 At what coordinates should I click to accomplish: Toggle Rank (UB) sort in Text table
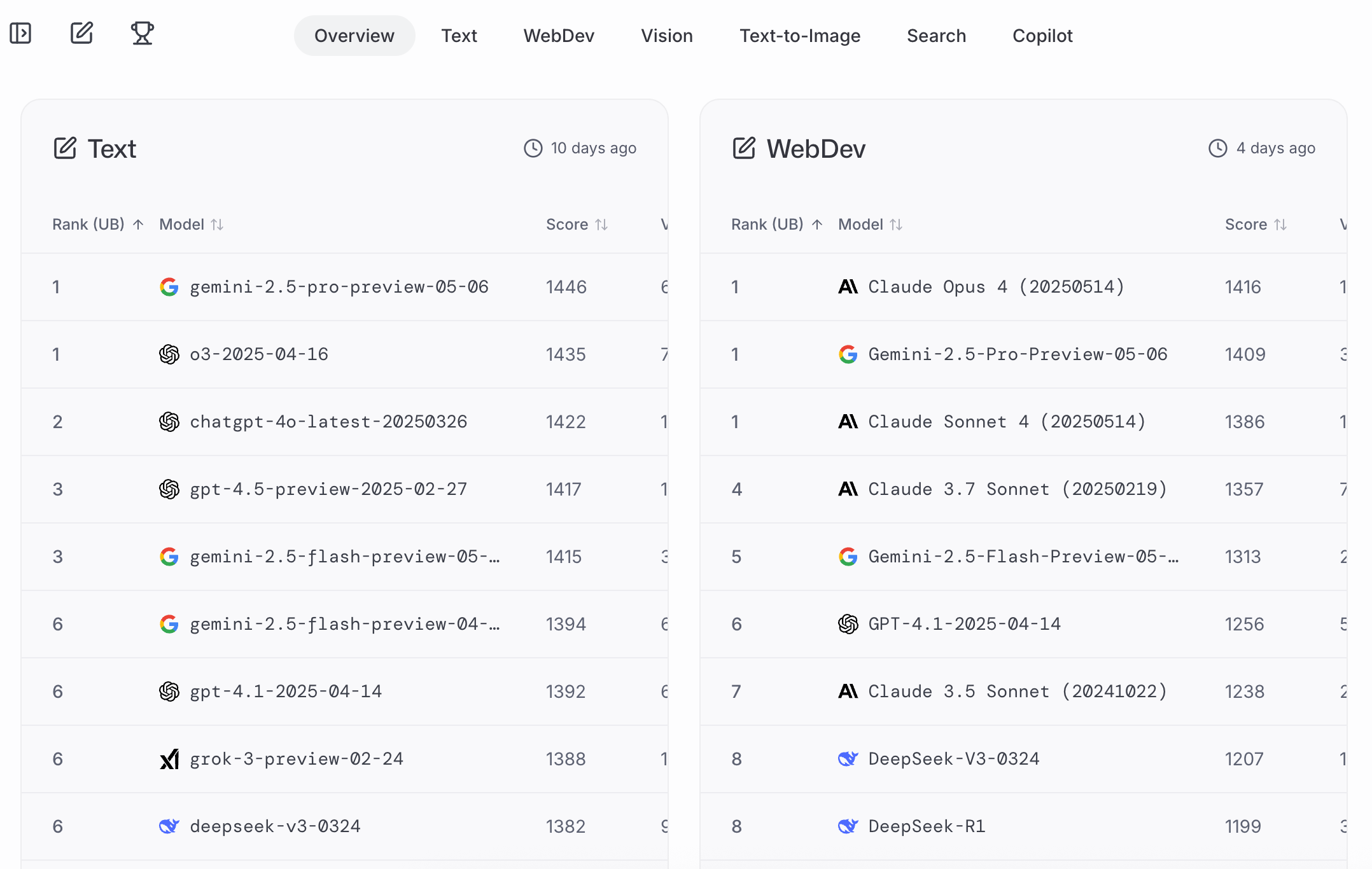coord(97,225)
